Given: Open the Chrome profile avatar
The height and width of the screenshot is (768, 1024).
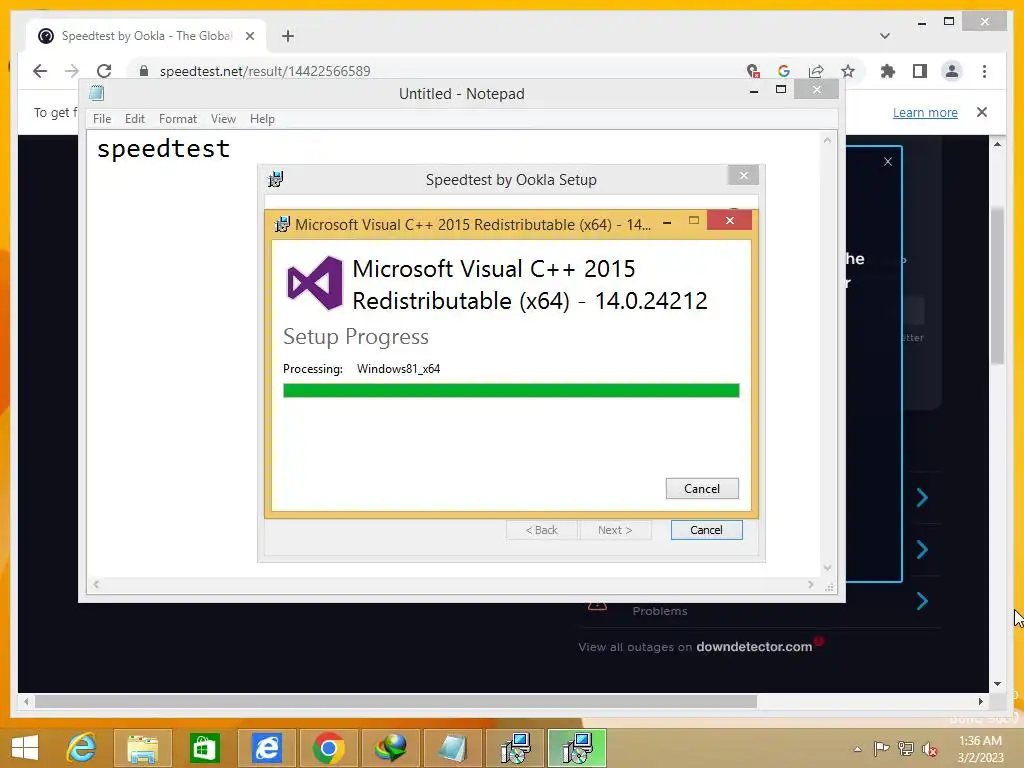Looking at the screenshot, I should (952, 71).
